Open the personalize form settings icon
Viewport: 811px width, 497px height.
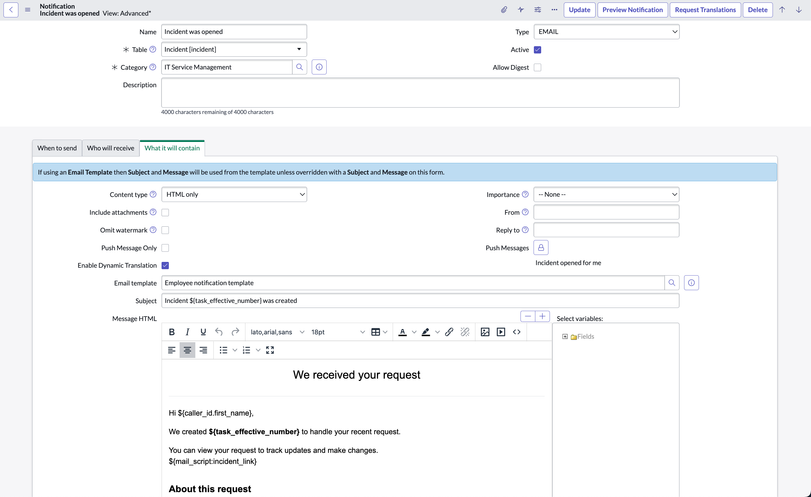(x=538, y=9)
